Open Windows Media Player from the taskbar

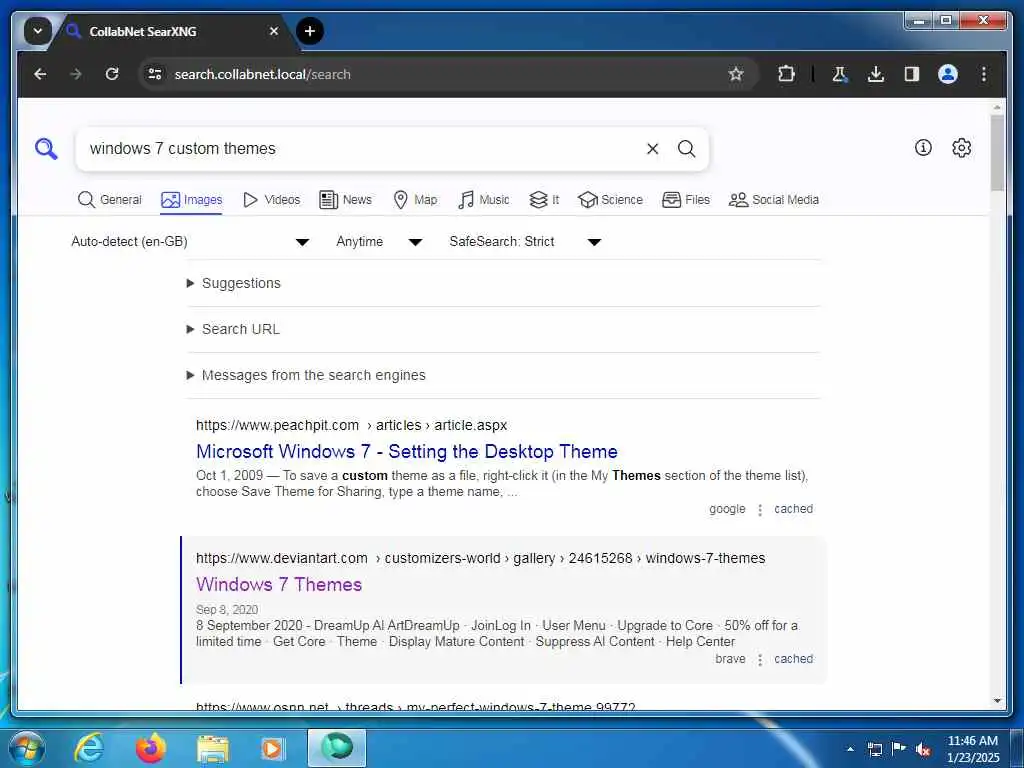tap(272, 748)
